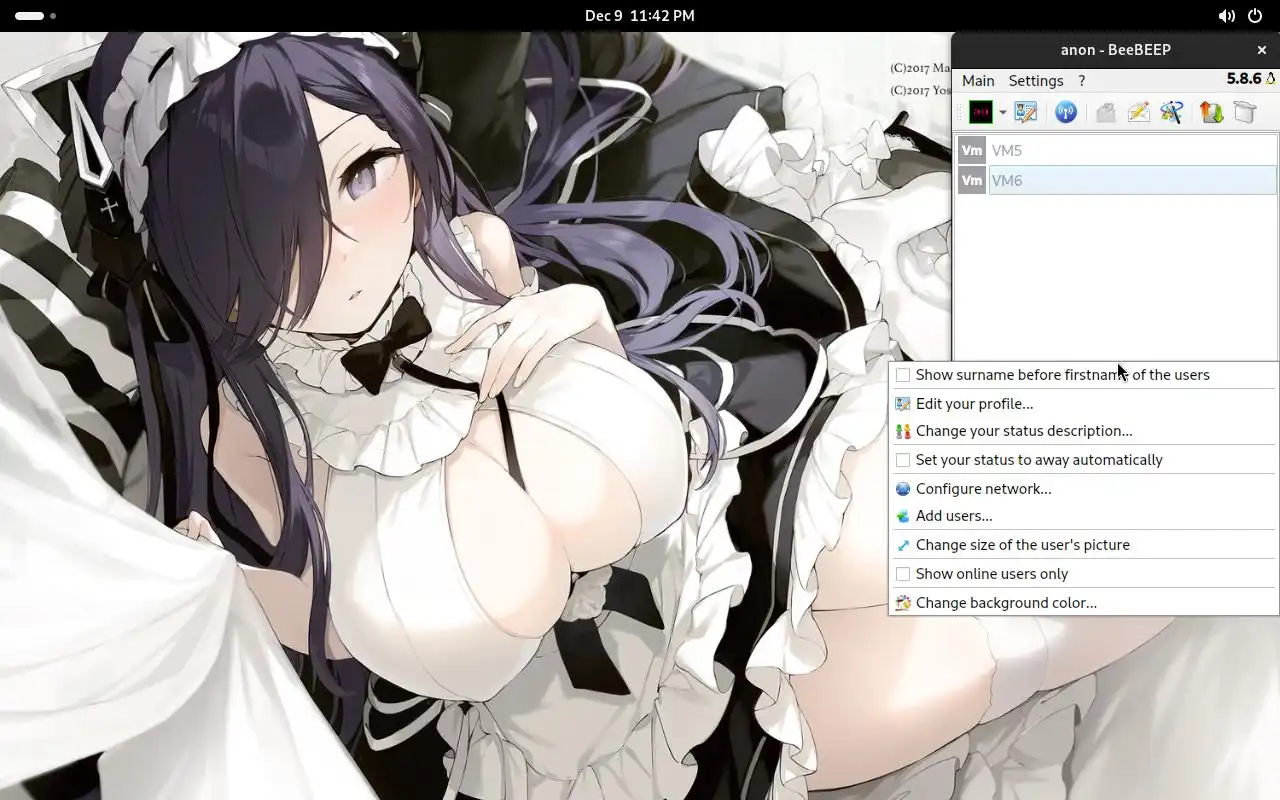This screenshot has width=1280, height=800.
Task: Click the volume speaker icon in top bar
Action: [x=1226, y=16]
